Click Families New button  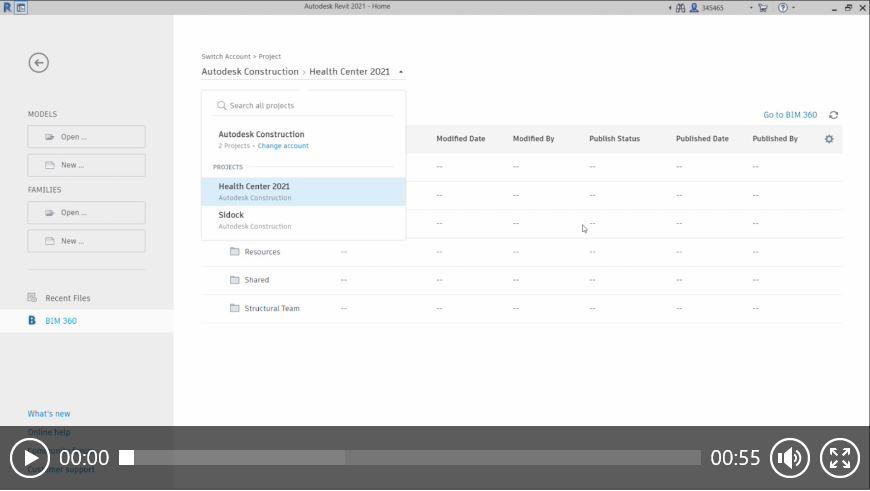(87, 241)
